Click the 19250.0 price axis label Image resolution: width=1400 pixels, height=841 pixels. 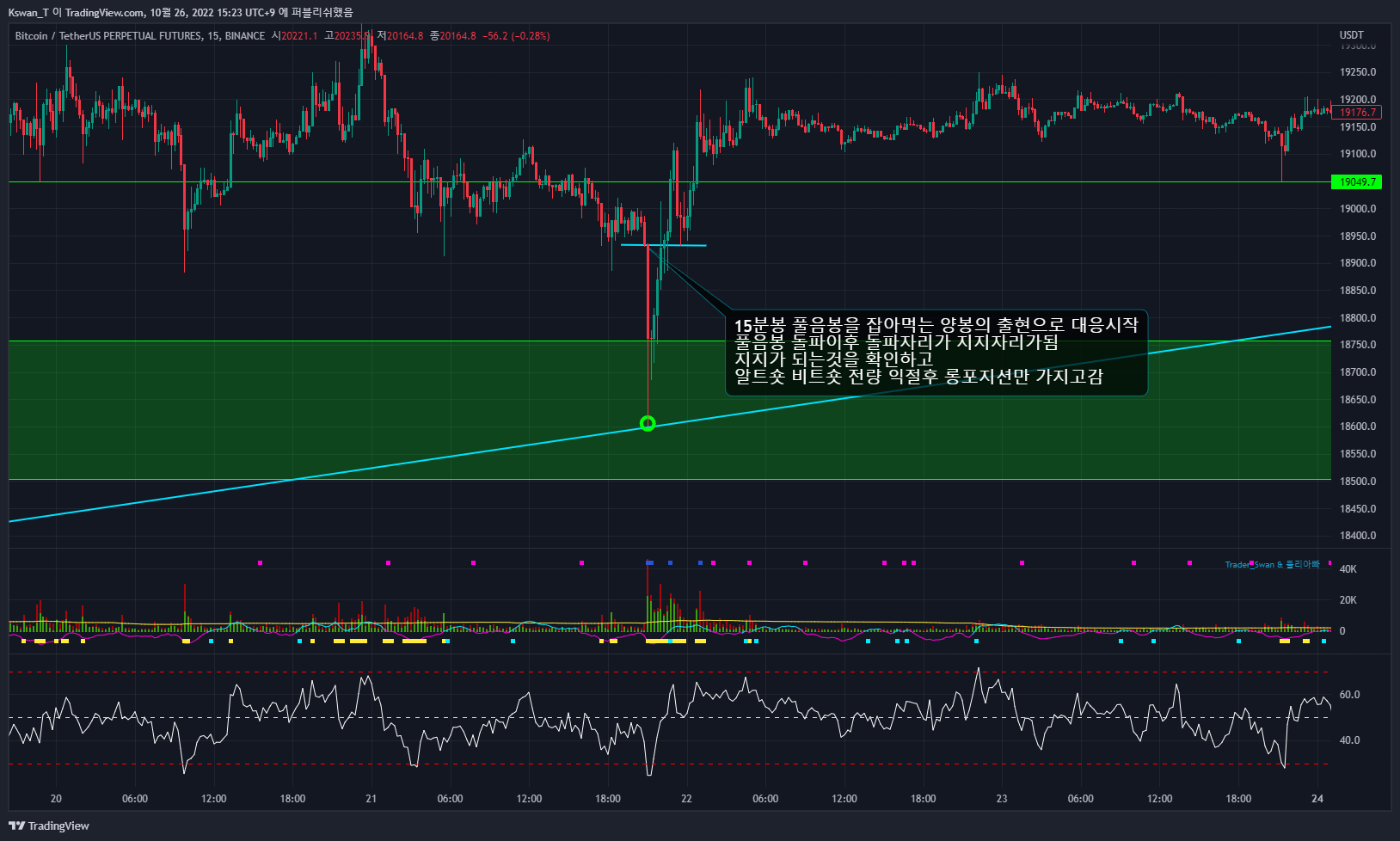pos(1358,72)
